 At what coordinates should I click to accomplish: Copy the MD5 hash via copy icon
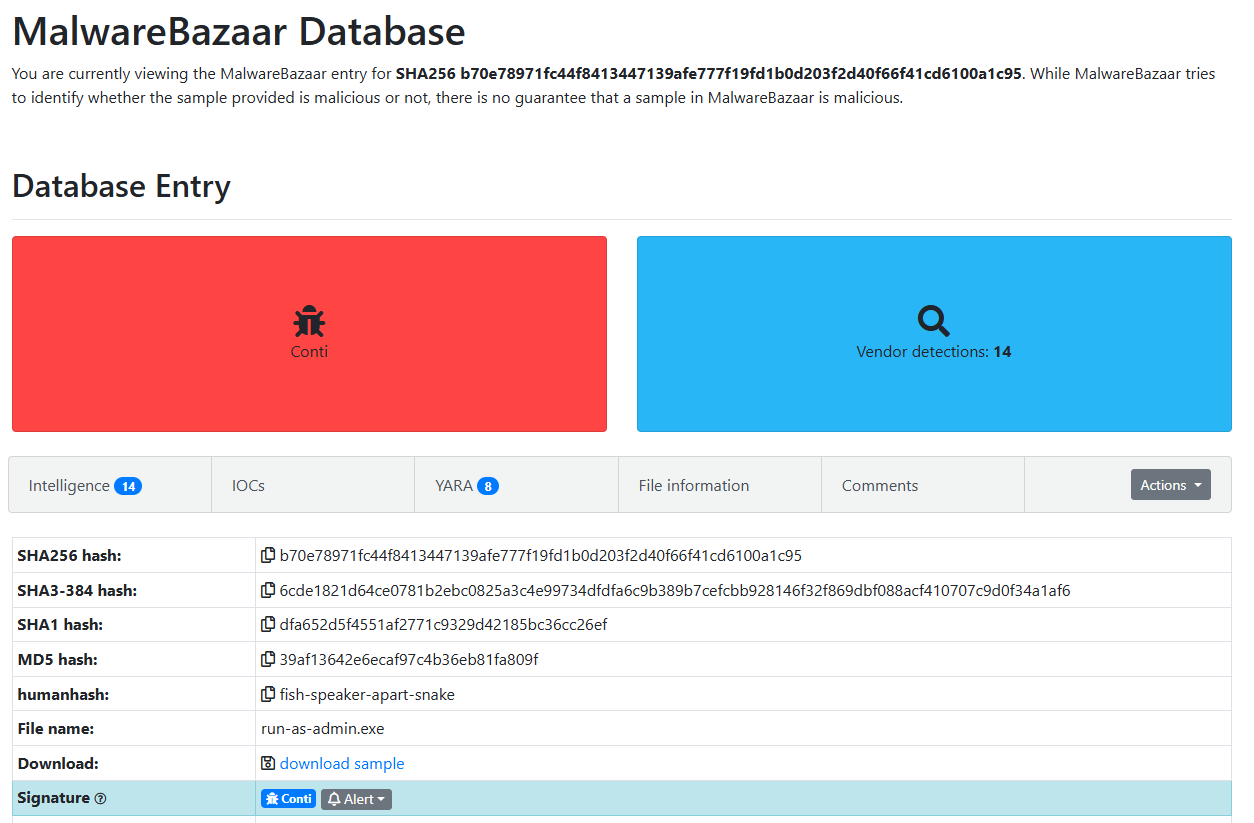(x=268, y=660)
